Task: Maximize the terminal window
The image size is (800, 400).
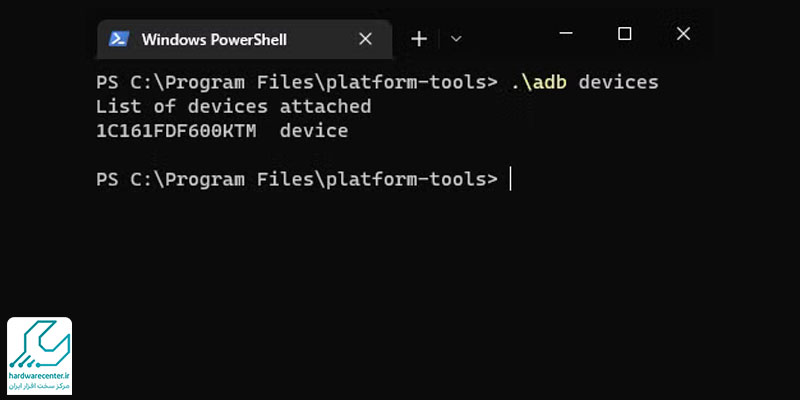Action: [x=625, y=34]
